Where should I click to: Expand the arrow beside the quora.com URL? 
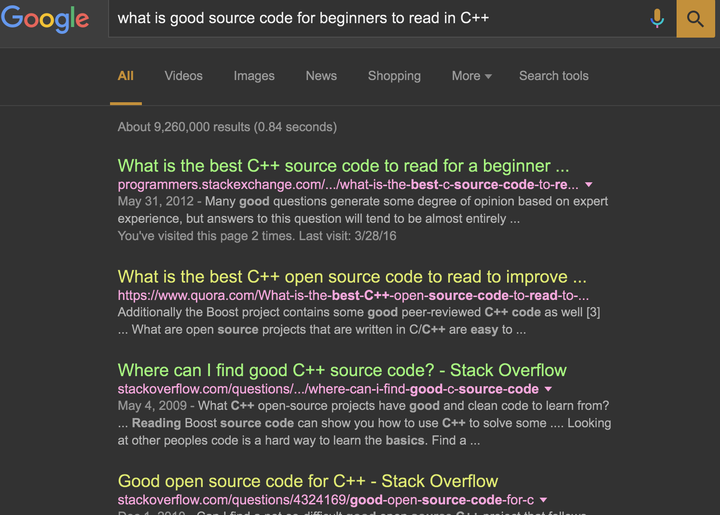pyautogui.click(x=599, y=296)
